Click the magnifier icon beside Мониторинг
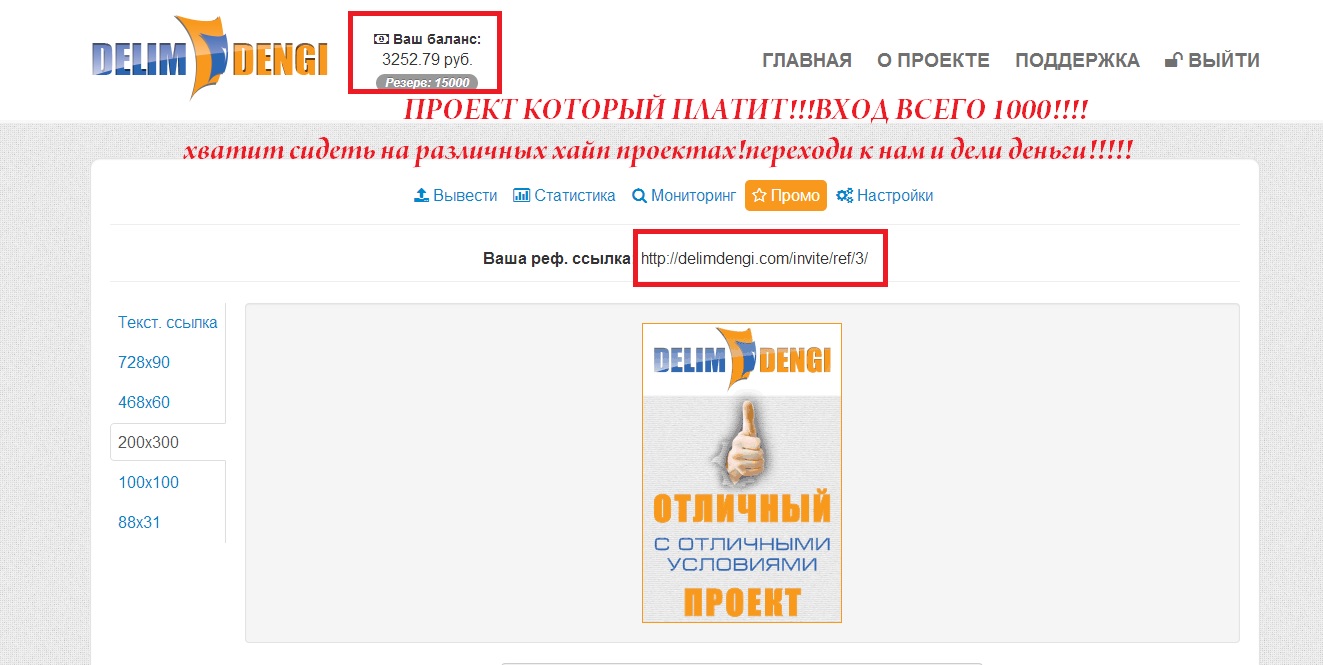The image size is (1323, 665). [x=639, y=196]
